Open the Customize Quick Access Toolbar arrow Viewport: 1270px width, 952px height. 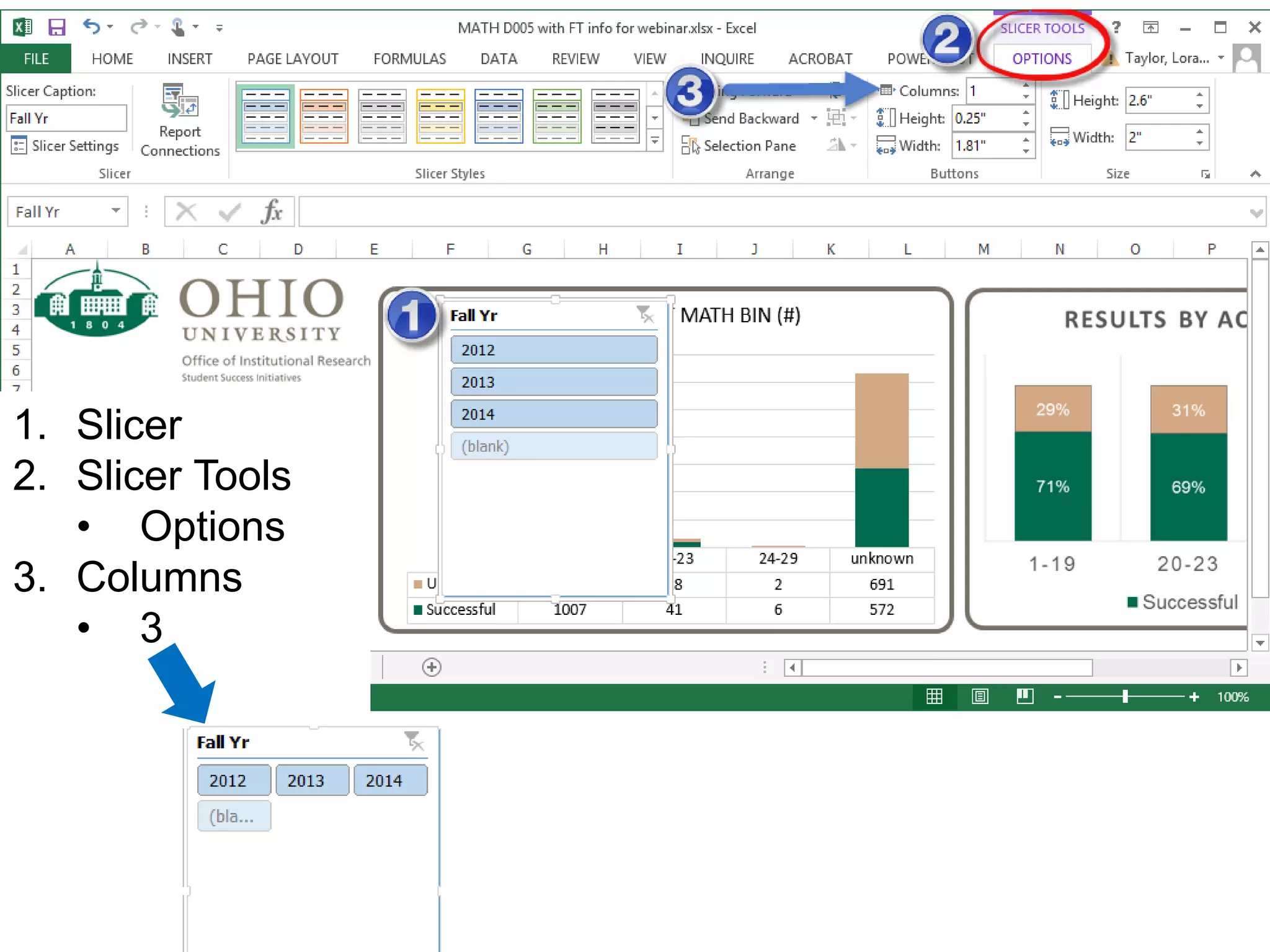(x=219, y=28)
